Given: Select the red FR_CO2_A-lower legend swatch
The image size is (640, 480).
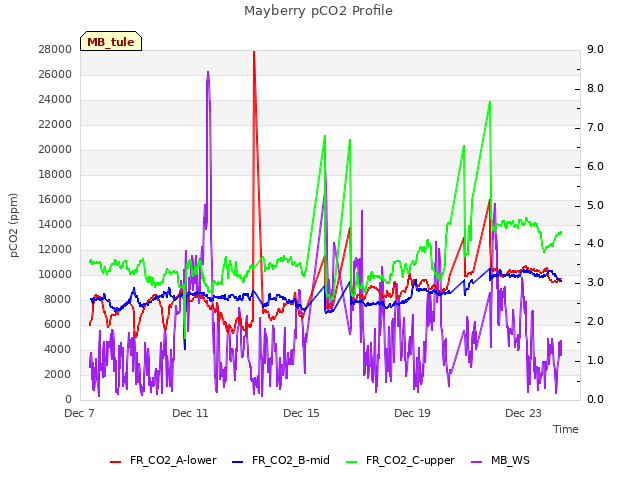Looking at the screenshot, I should point(116,462).
